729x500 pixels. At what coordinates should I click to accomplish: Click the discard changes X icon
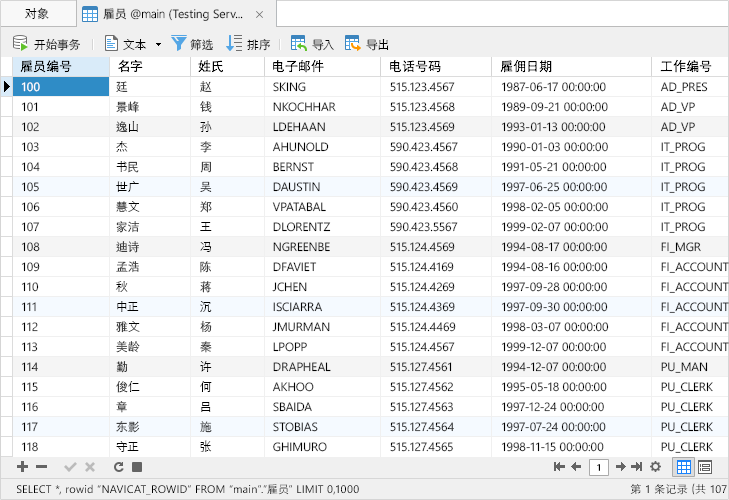[90, 467]
